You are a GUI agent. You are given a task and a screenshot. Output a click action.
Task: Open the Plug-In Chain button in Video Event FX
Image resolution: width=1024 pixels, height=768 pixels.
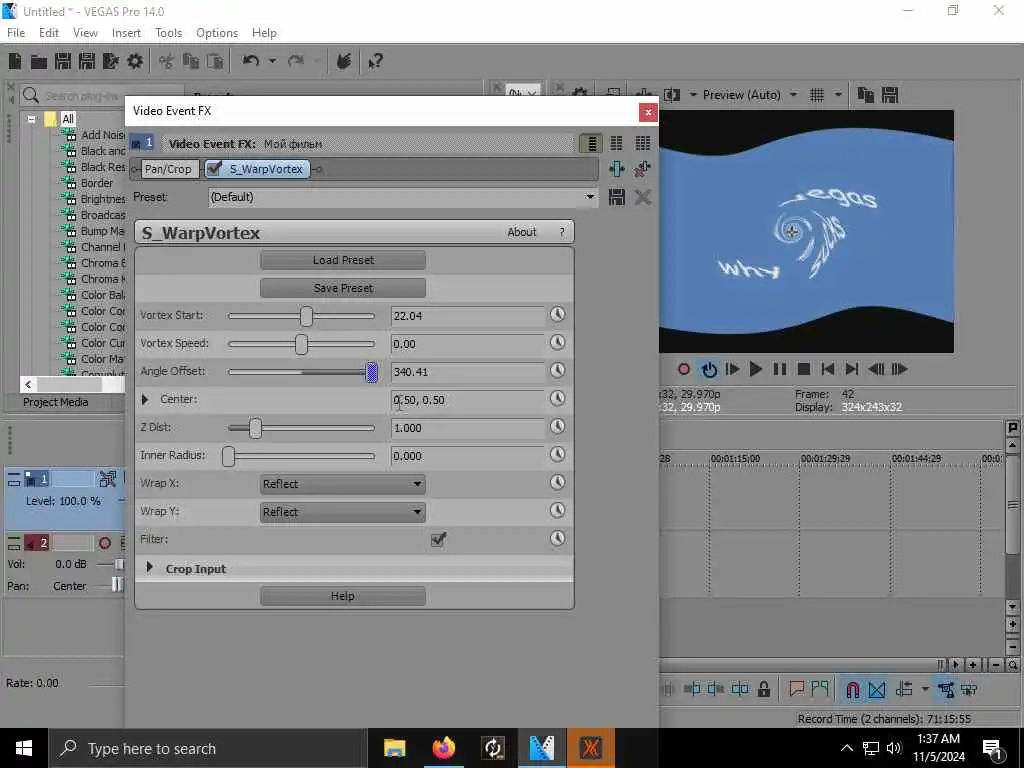tap(616, 169)
